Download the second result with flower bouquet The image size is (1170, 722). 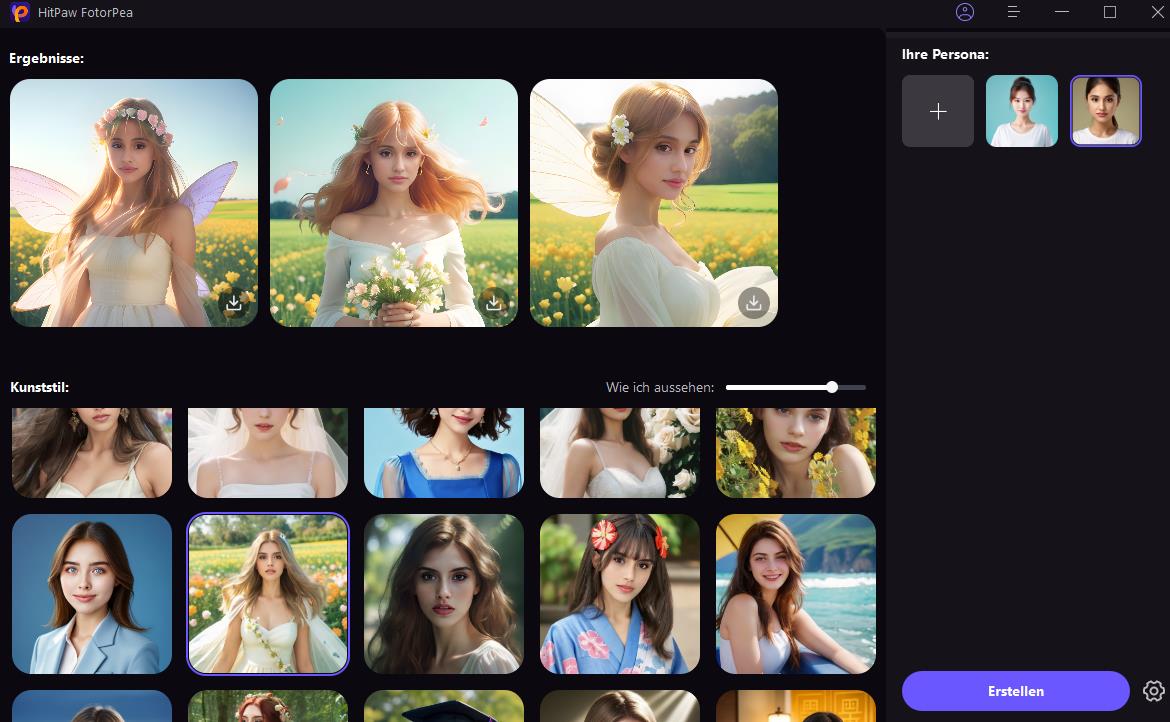tap(494, 302)
